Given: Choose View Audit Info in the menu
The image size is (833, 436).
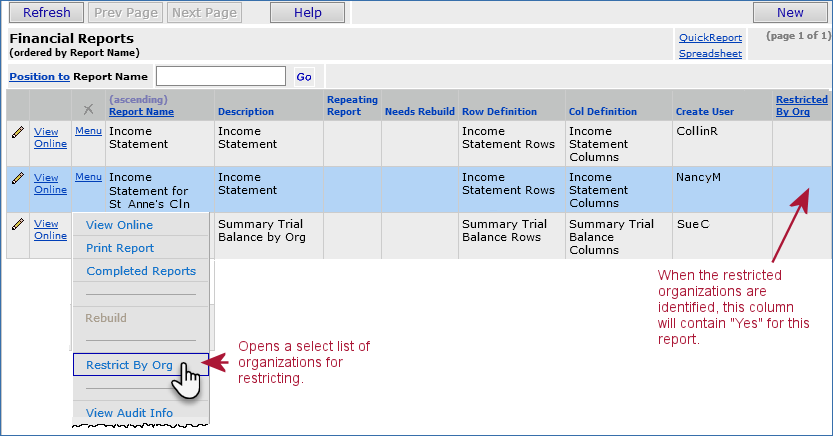Looking at the screenshot, I should point(129,413).
